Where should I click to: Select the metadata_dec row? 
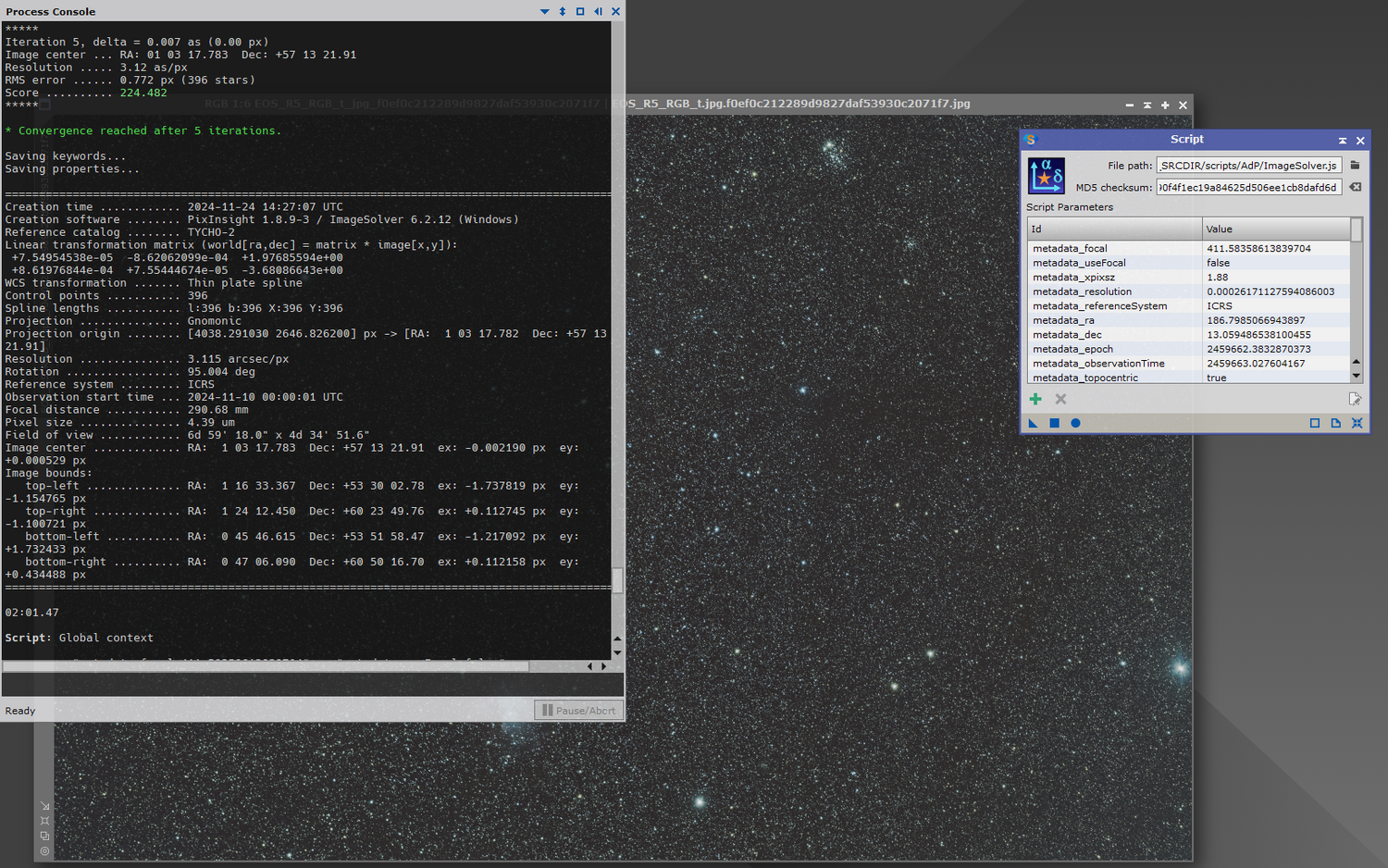coord(1189,334)
